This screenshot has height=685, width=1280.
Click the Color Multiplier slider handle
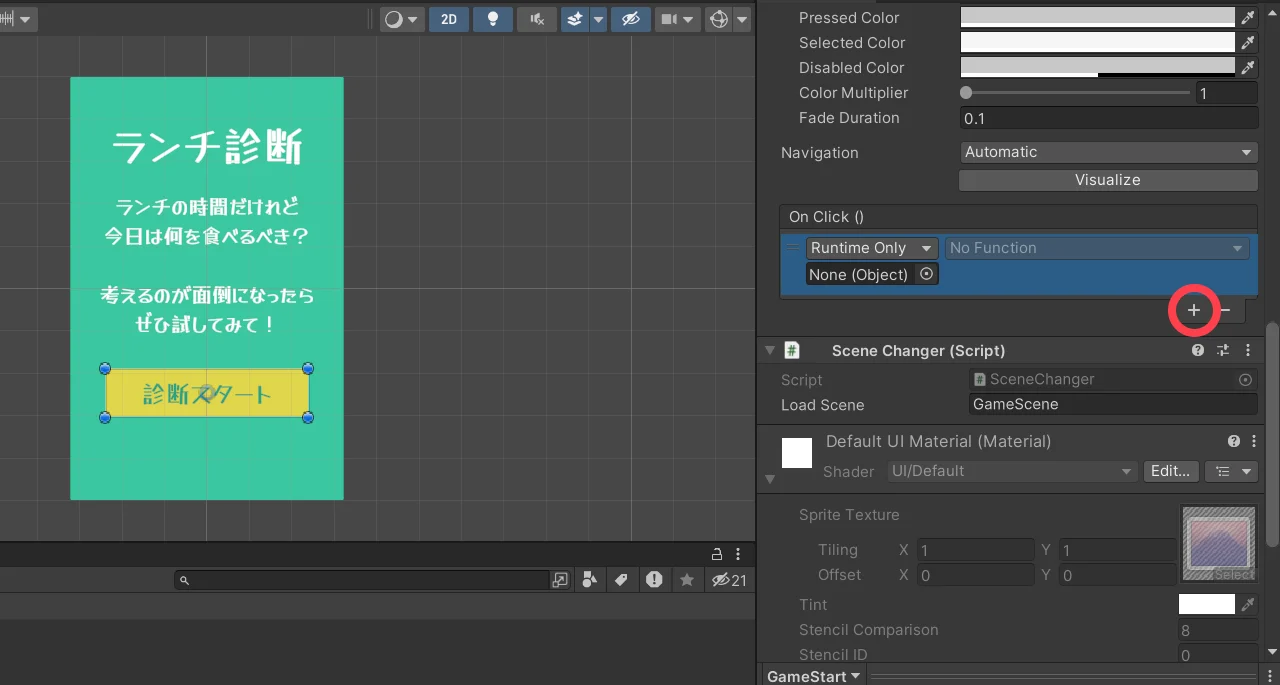(x=966, y=92)
